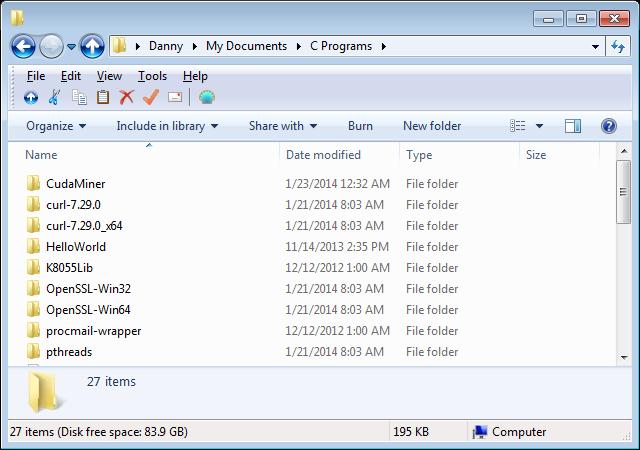Click the scrollbar up arrow
This screenshot has height=450, width=640.
click(x=624, y=151)
